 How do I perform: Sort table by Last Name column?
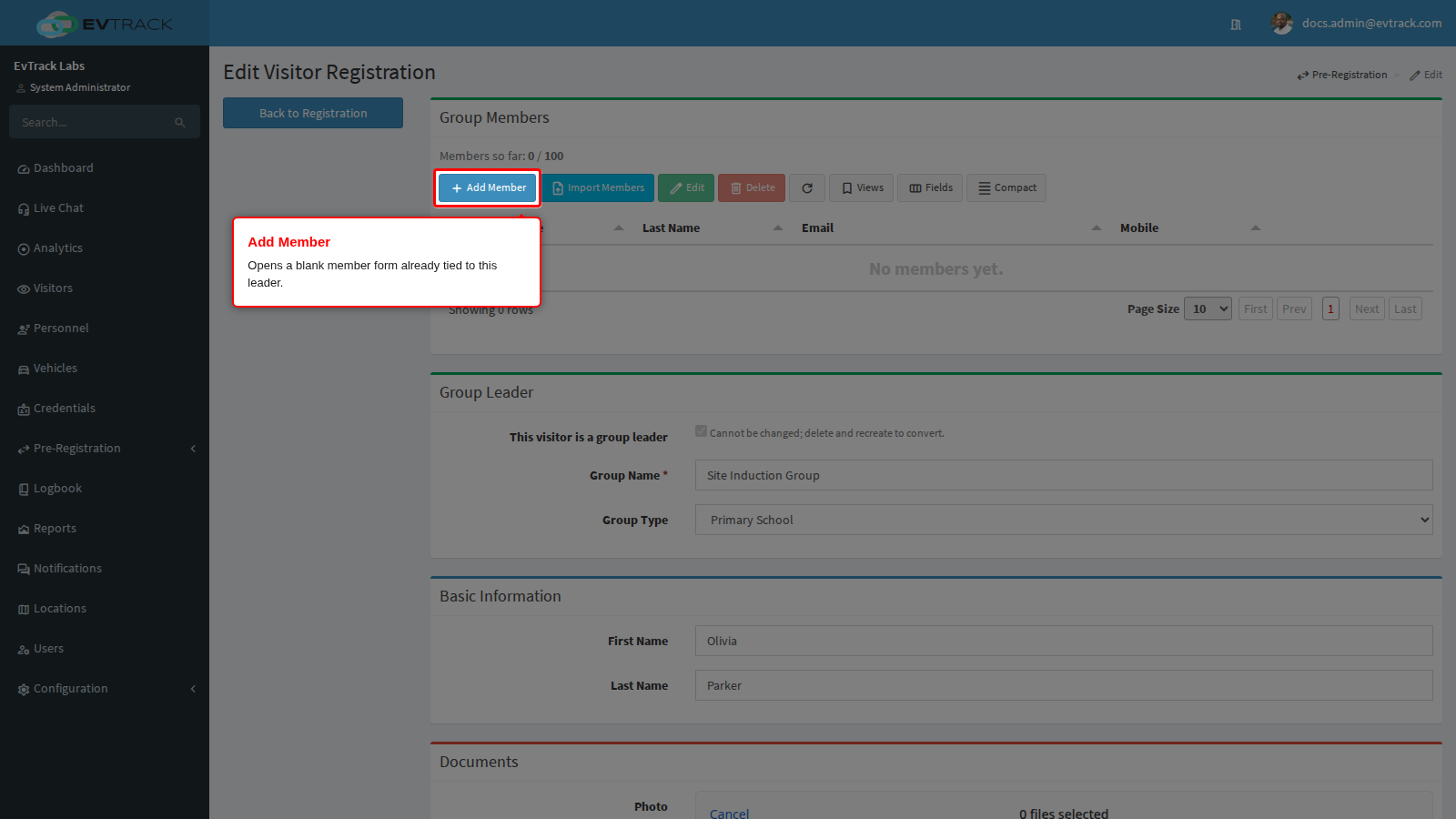pos(711,228)
